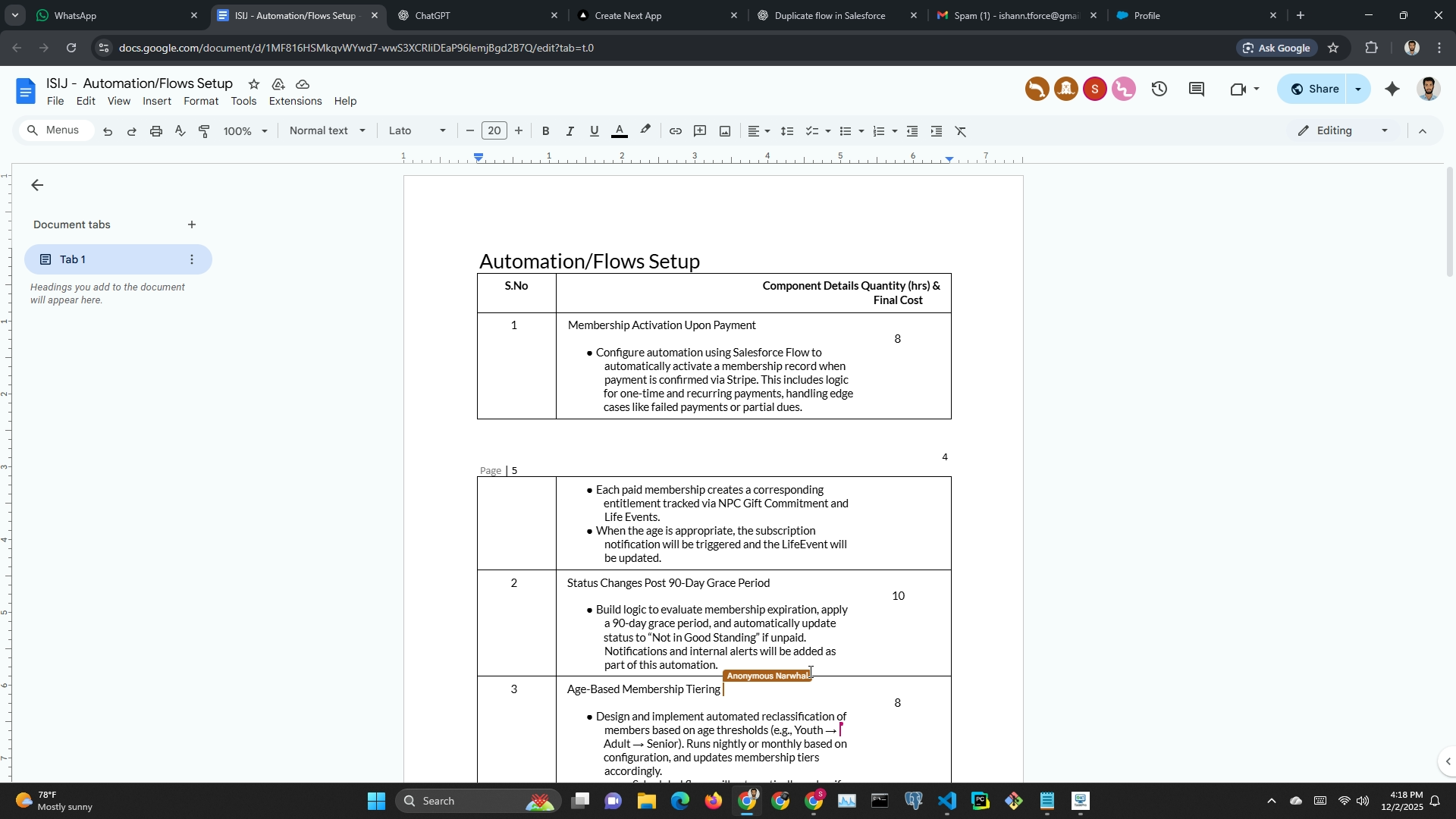Click the Share button
Viewport: 1456px width, 819px height.
tap(1313, 89)
